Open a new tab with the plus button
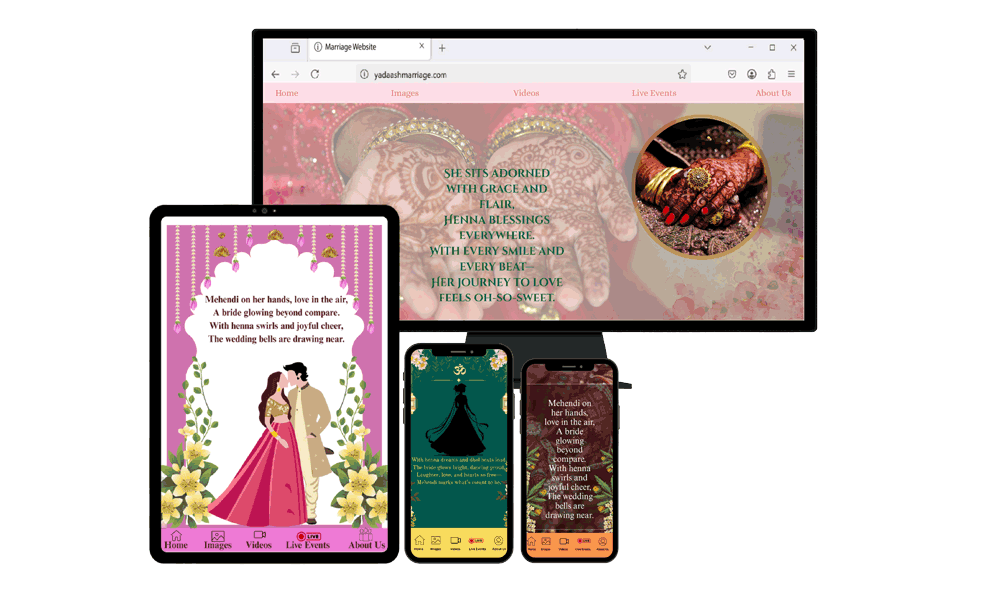 pos(442,46)
